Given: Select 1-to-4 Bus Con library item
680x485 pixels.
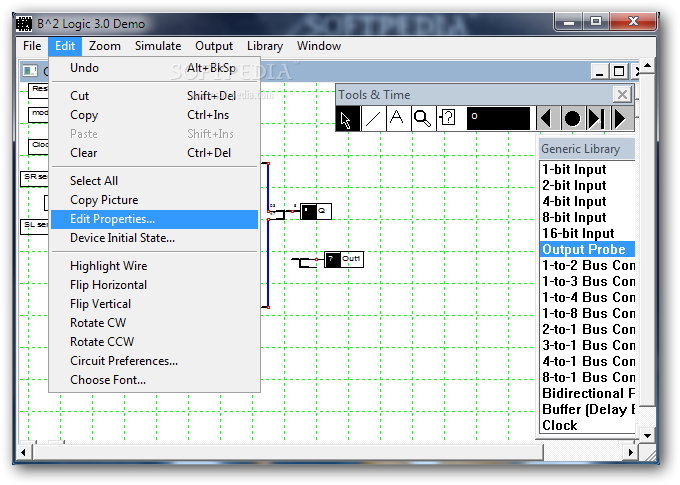Looking at the screenshot, I should 588,298.
